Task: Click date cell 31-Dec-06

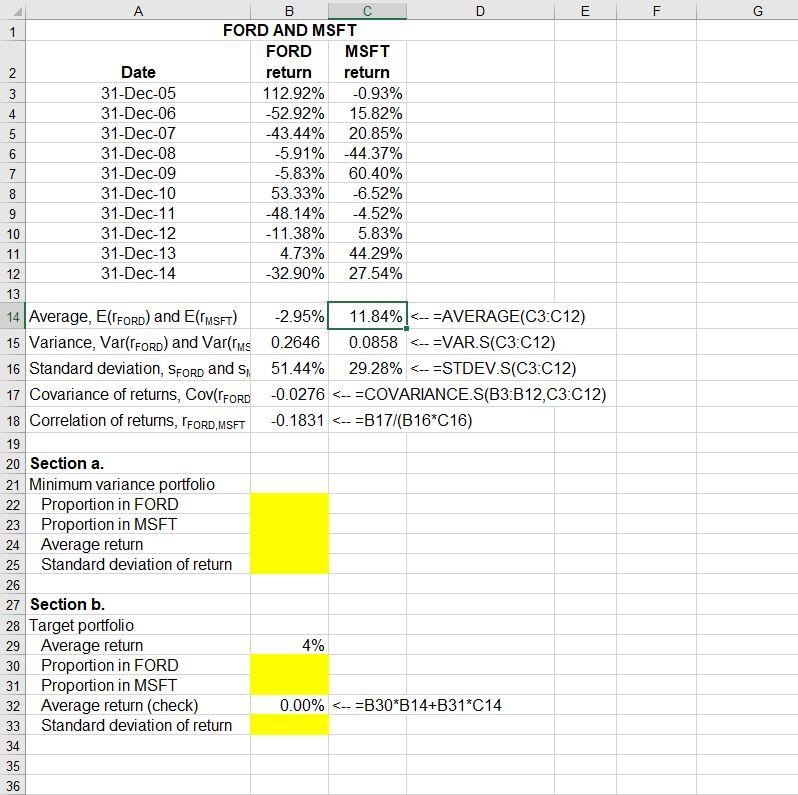Action: coord(138,113)
